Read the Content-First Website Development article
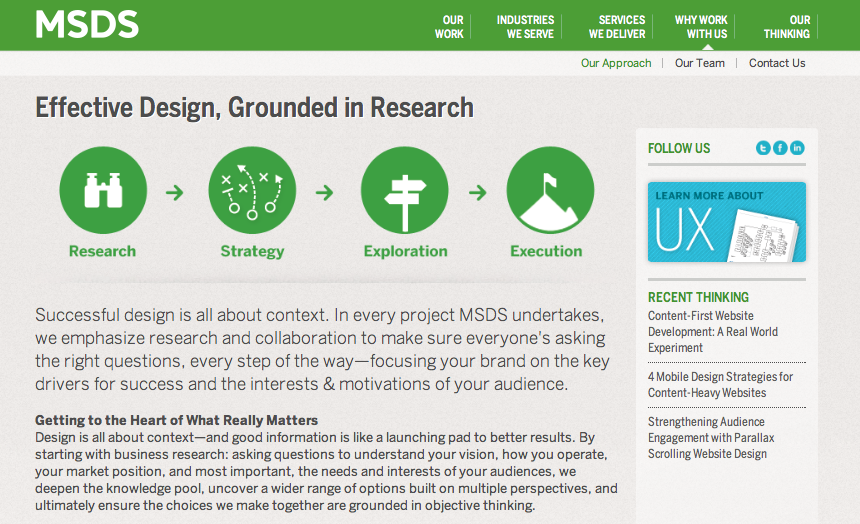Viewport: 860px width, 524px height. pyautogui.click(x=712, y=332)
